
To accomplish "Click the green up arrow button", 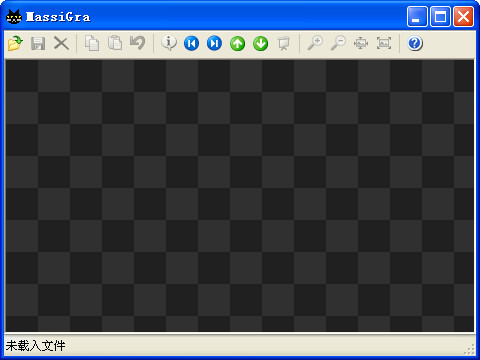I will pos(237,44).
